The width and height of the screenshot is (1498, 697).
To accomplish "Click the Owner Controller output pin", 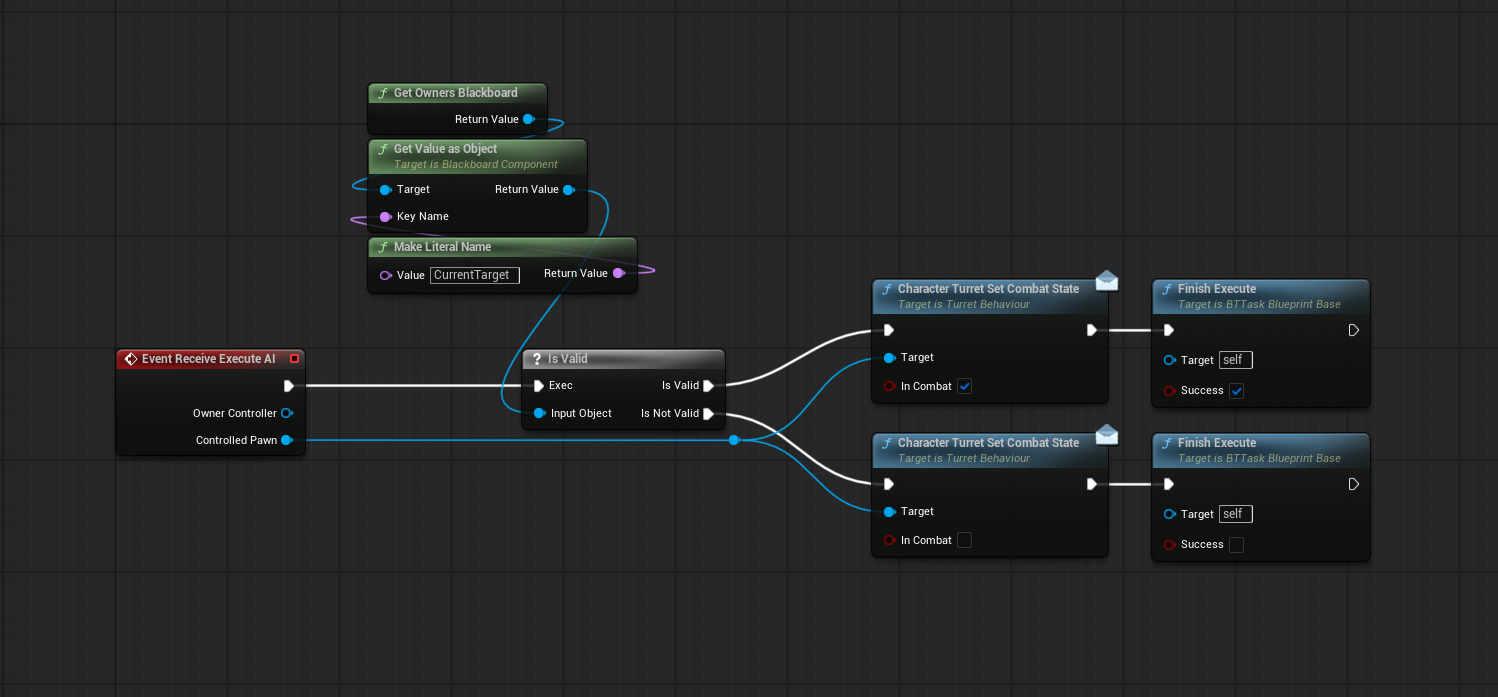I will click(x=286, y=413).
